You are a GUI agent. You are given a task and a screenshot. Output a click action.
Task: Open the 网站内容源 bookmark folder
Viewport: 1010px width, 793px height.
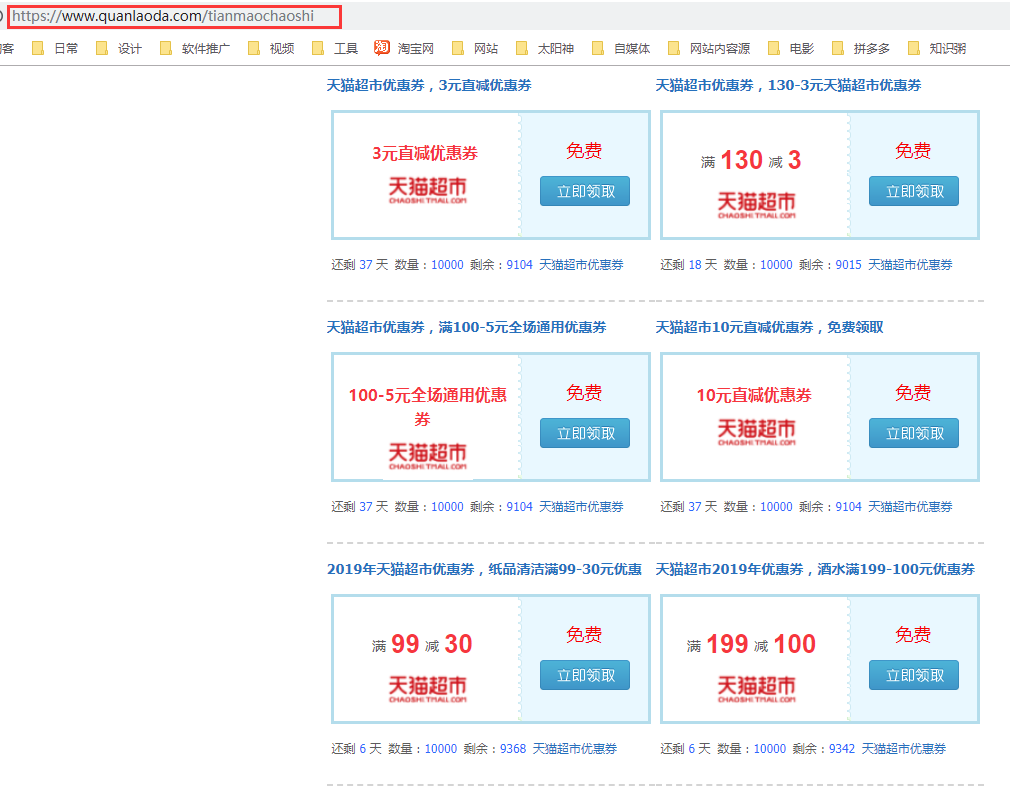tap(709, 48)
